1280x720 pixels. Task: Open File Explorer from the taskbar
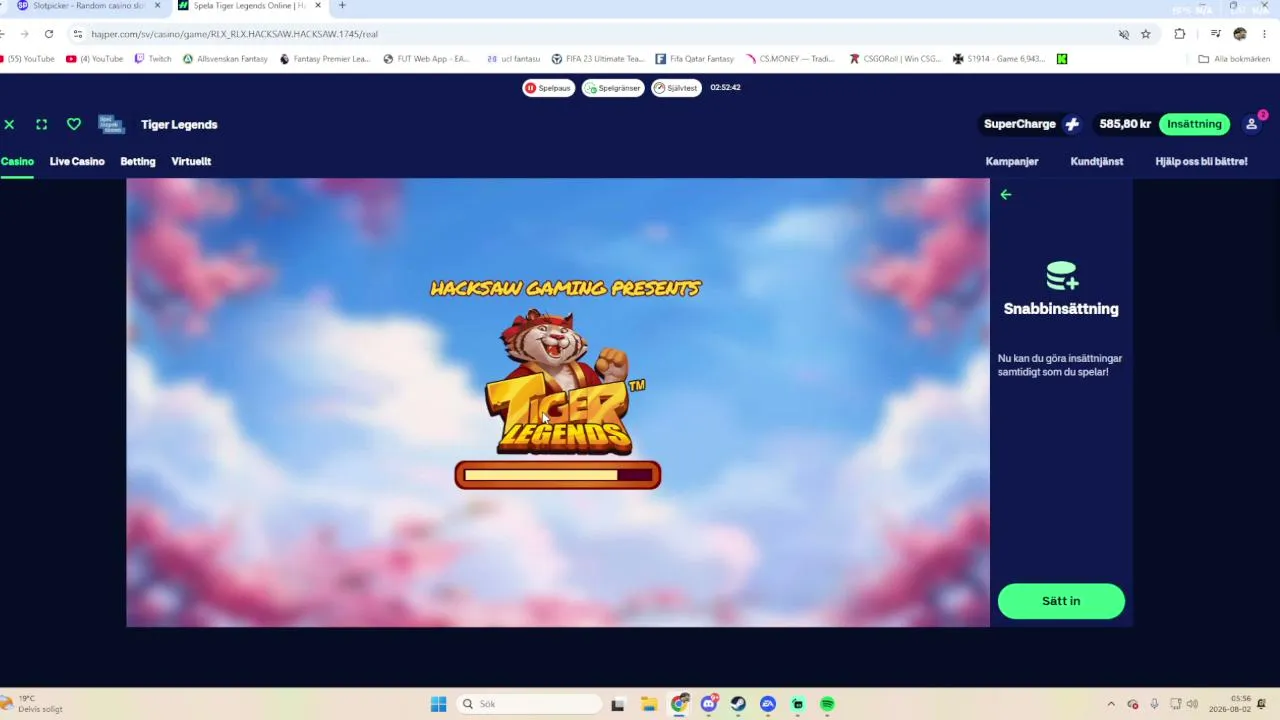[x=648, y=704]
